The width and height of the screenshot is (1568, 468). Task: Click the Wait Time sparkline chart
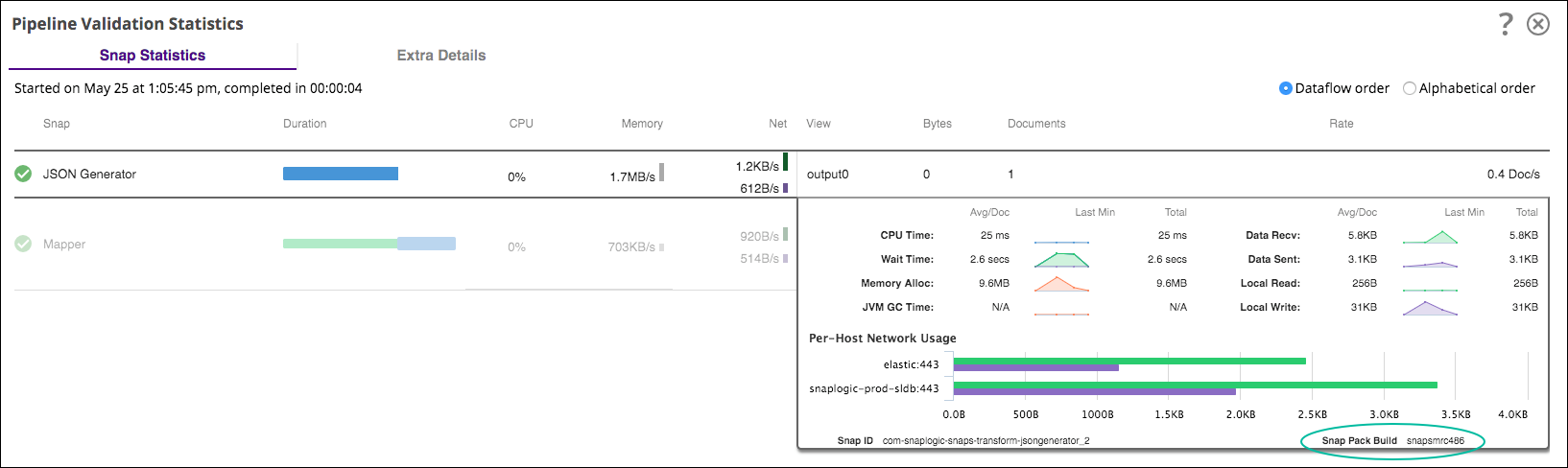tap(1061, 259)
